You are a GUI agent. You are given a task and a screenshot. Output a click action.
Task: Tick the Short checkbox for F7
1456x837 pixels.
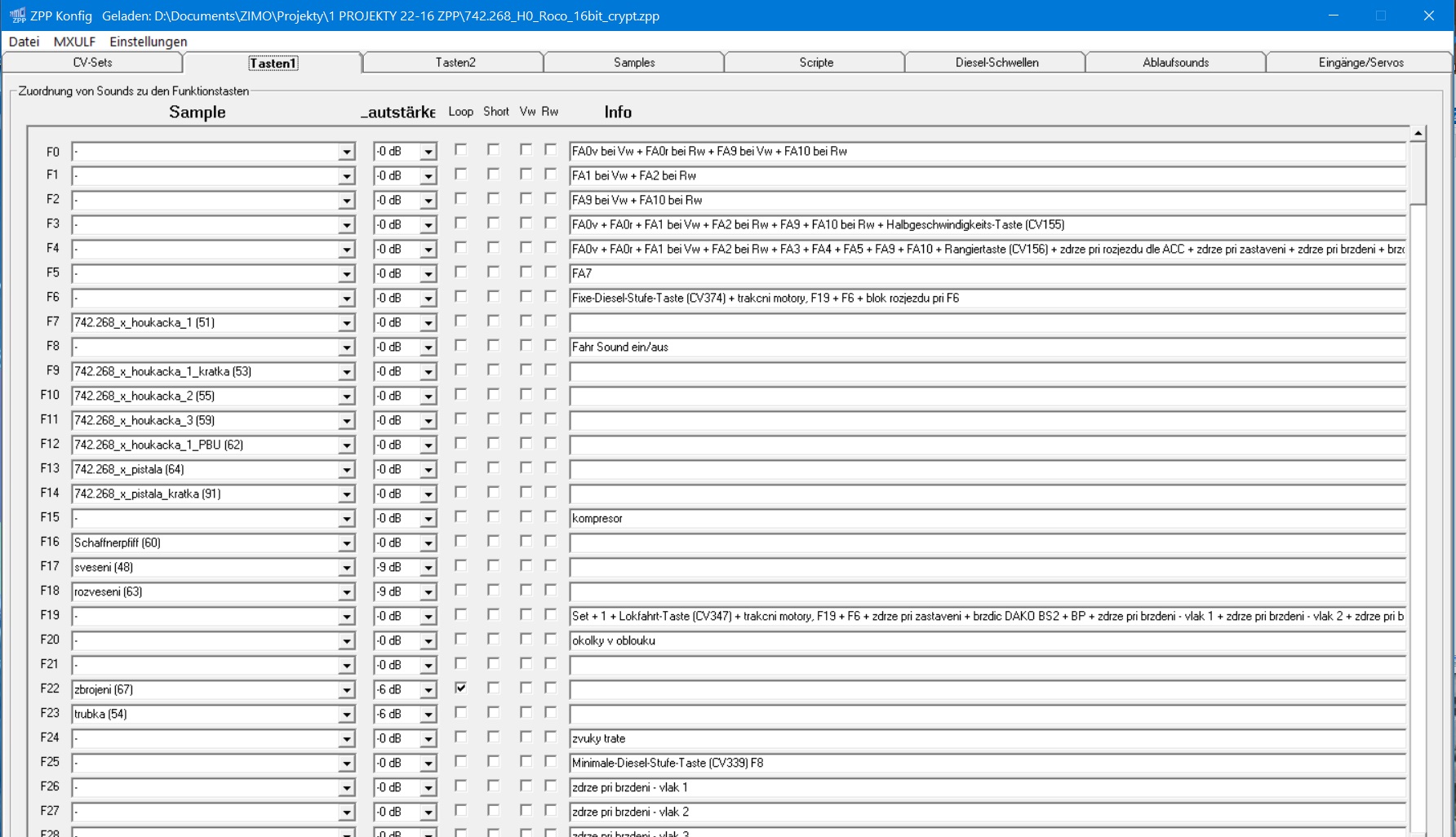point(493,321)
